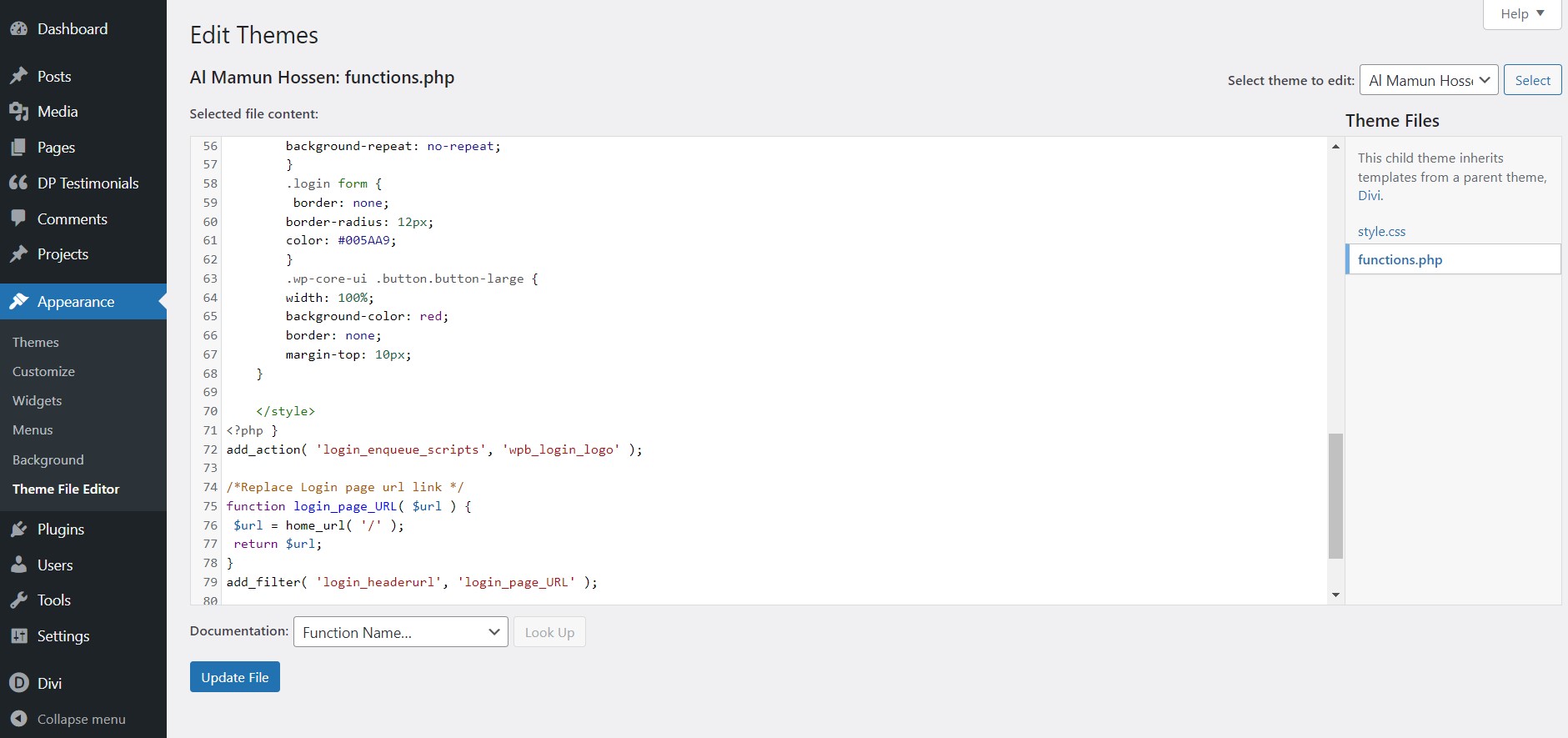The height and width of the screenshot is (738, 1568).
Task: Click the Collapse menu arrow icon
Action: [x=18, y=719]
